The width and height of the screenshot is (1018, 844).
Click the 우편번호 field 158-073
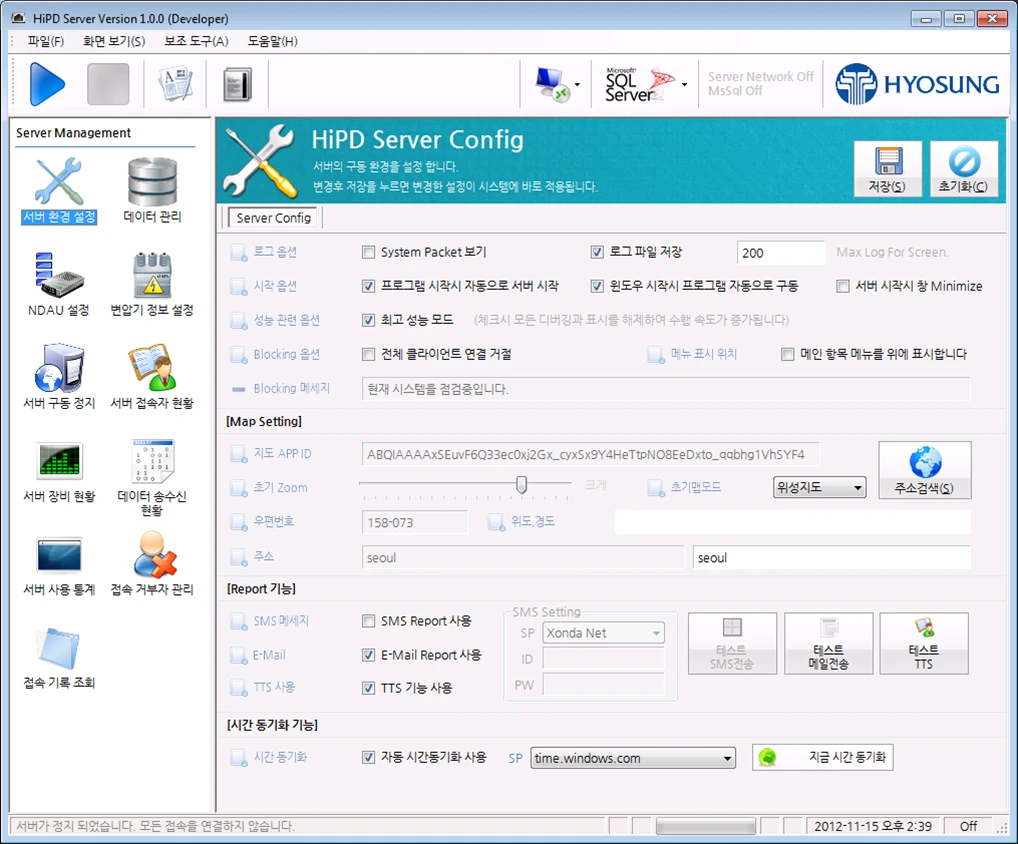(x=414, y=523)
